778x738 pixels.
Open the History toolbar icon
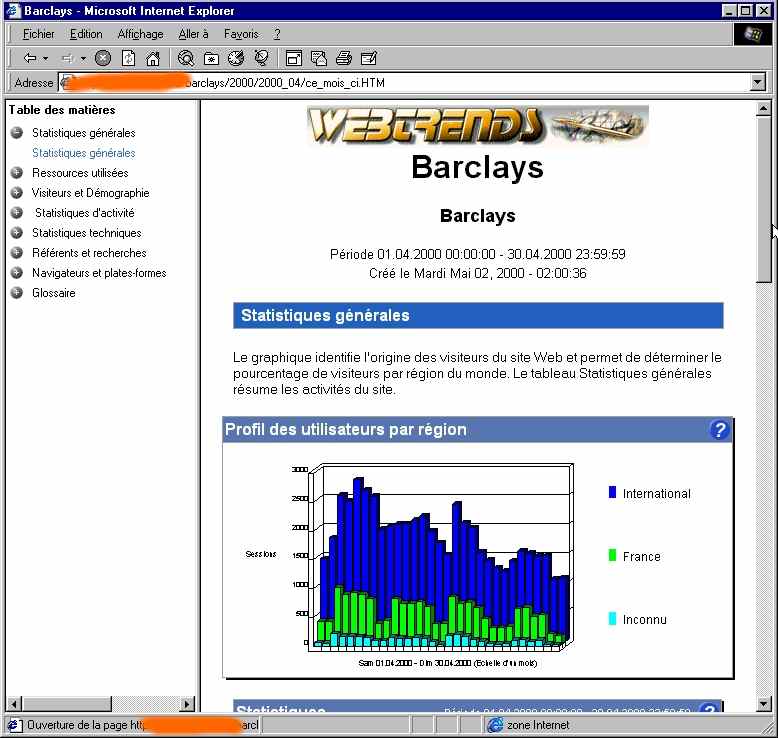(x=236, y=59)
